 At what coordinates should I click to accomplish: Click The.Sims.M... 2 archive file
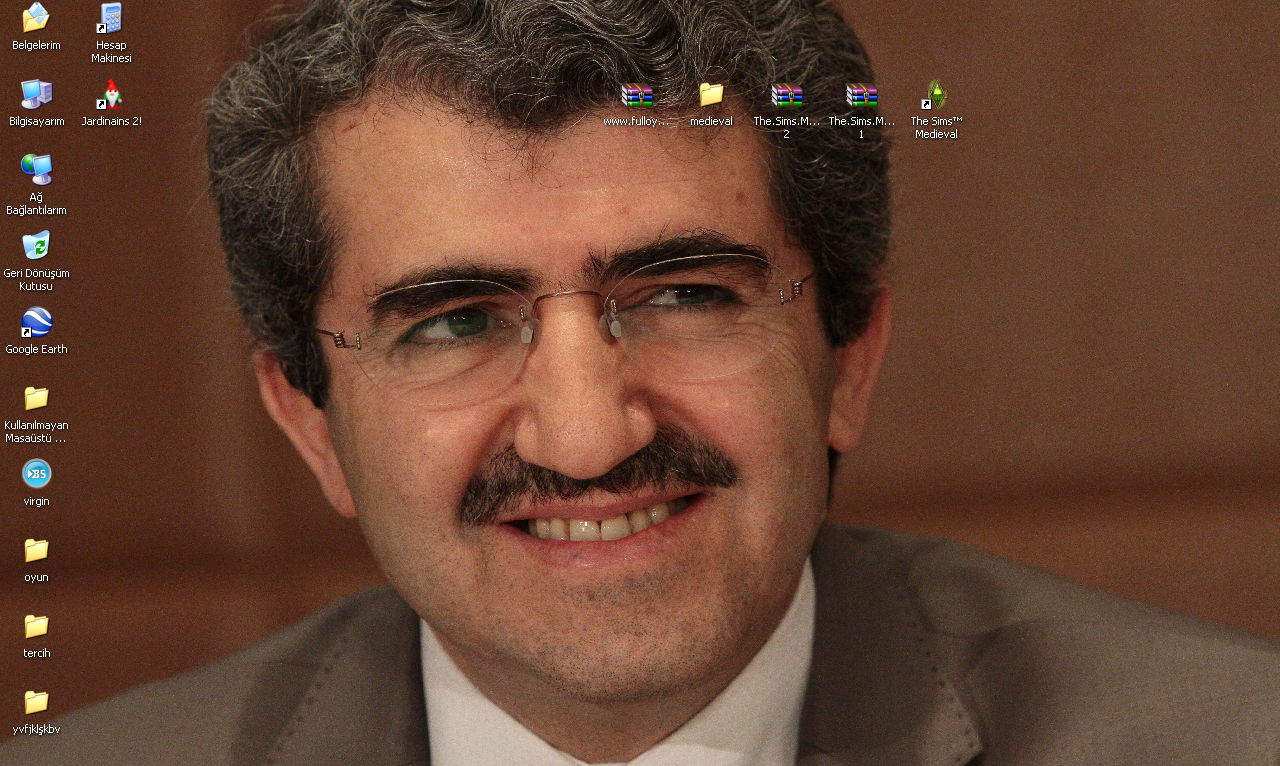pos(786,95)
